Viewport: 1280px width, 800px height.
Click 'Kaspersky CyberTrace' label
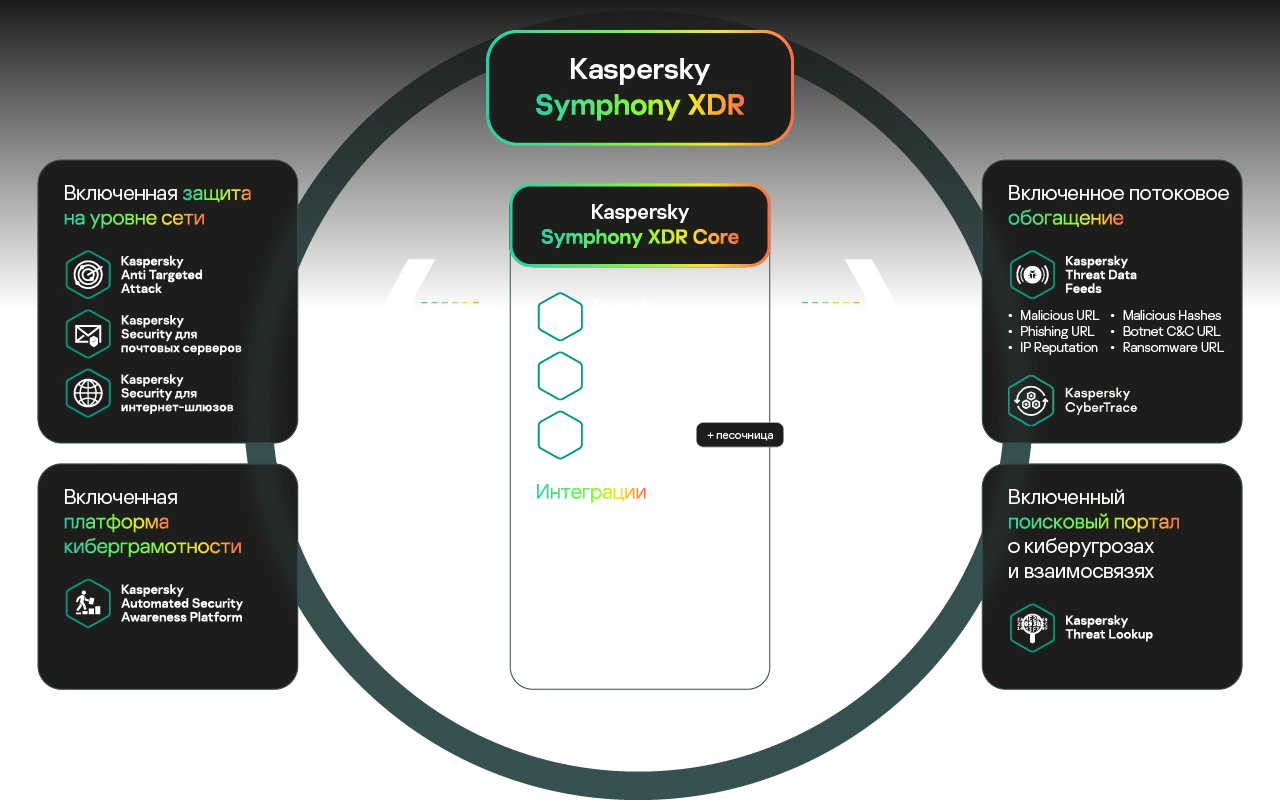[x=1101, y=400]
